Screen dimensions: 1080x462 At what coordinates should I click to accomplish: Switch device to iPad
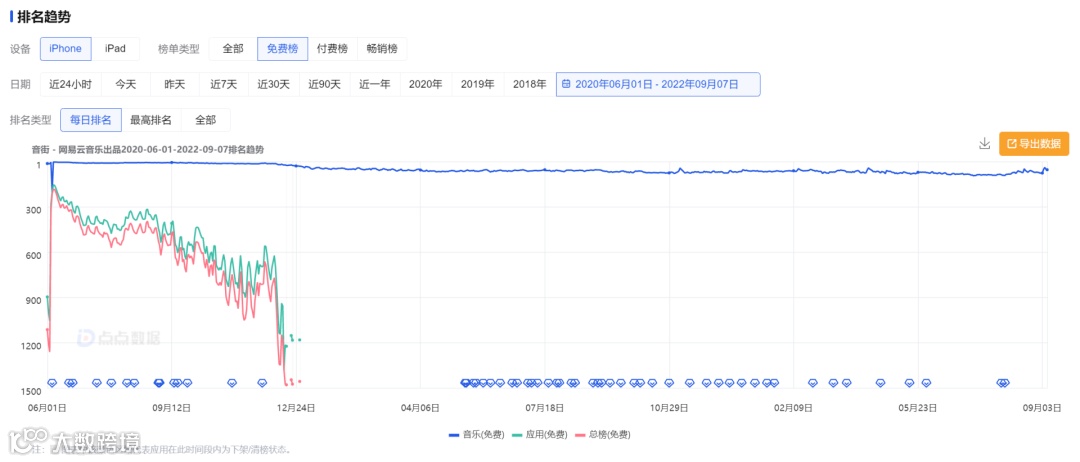click(x=115, y=49)
